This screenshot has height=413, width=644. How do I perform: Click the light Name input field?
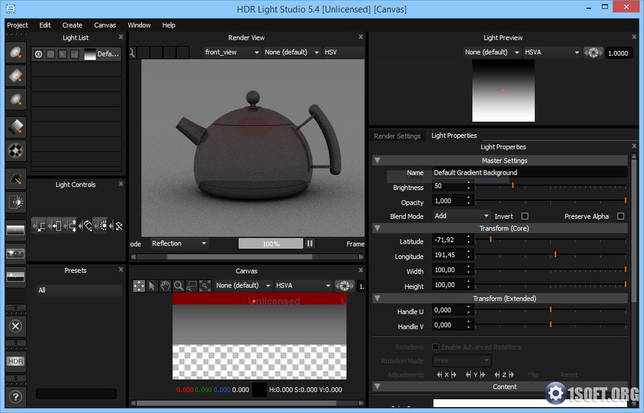click(x=530, y=172)
